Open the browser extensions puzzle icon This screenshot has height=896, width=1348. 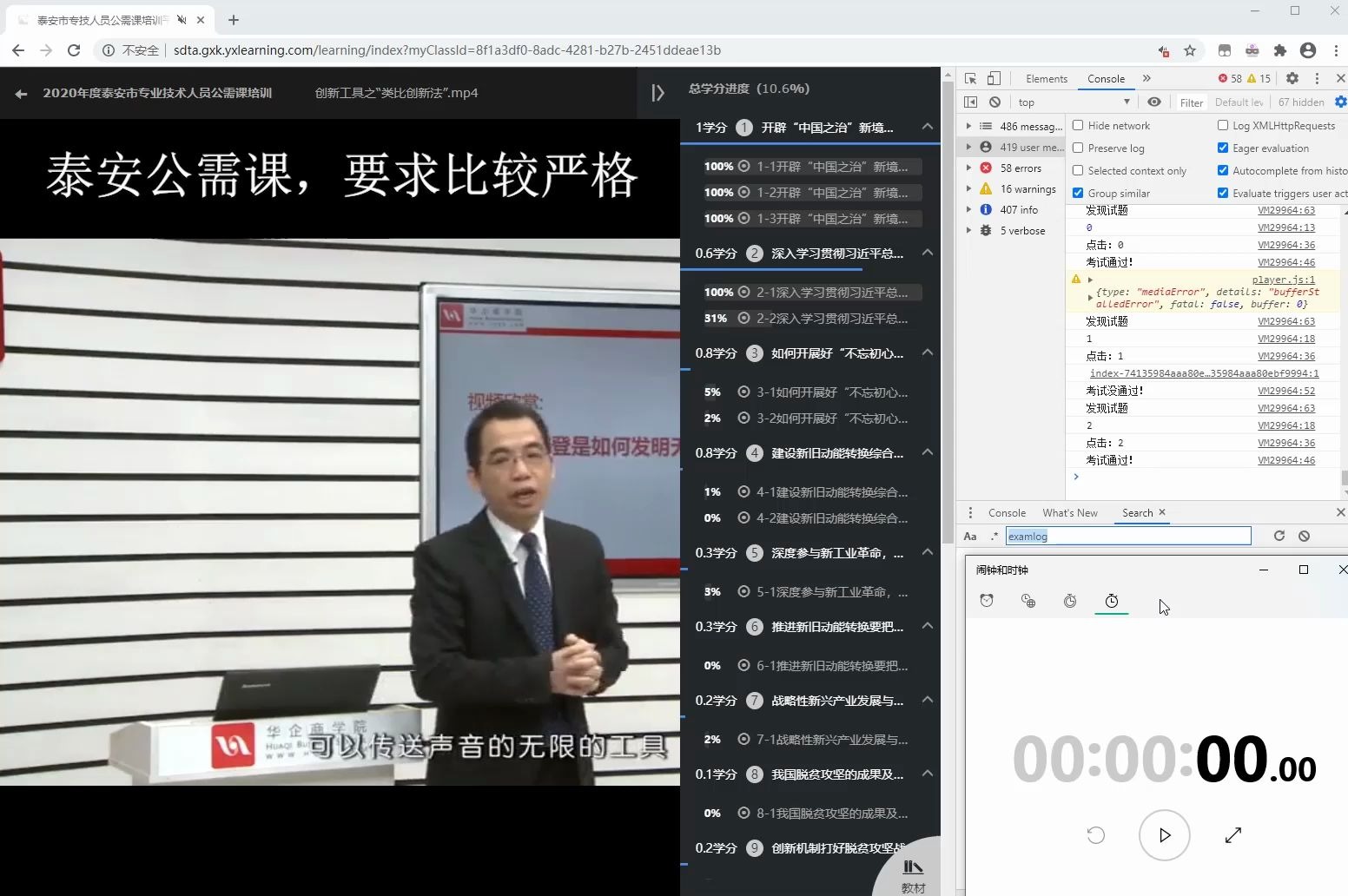click(x=1279, y=50)
